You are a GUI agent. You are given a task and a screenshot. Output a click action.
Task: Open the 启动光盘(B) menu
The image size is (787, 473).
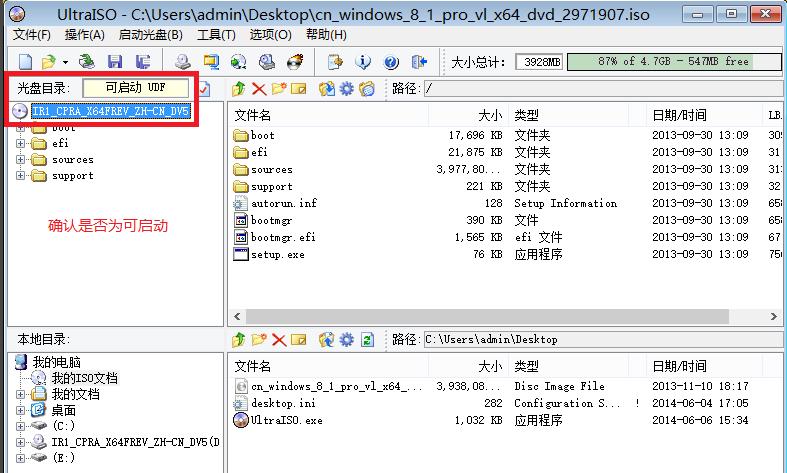click(x=151, y=35)
